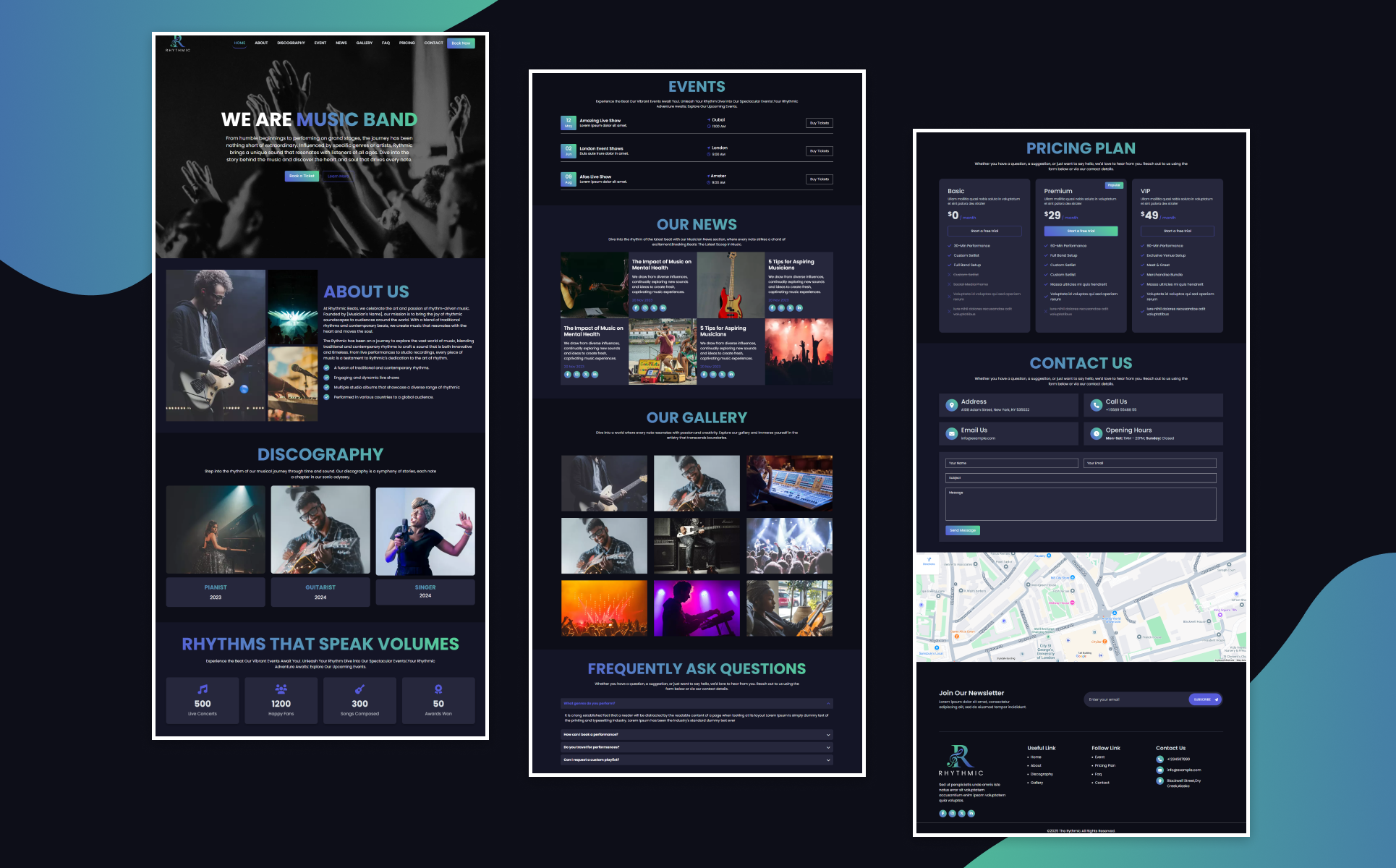This screenshot has width=1396, height=868.
Task: Click the Rhythmic logo in the footer
Action: pyautogui.click(x=961, y=760)
